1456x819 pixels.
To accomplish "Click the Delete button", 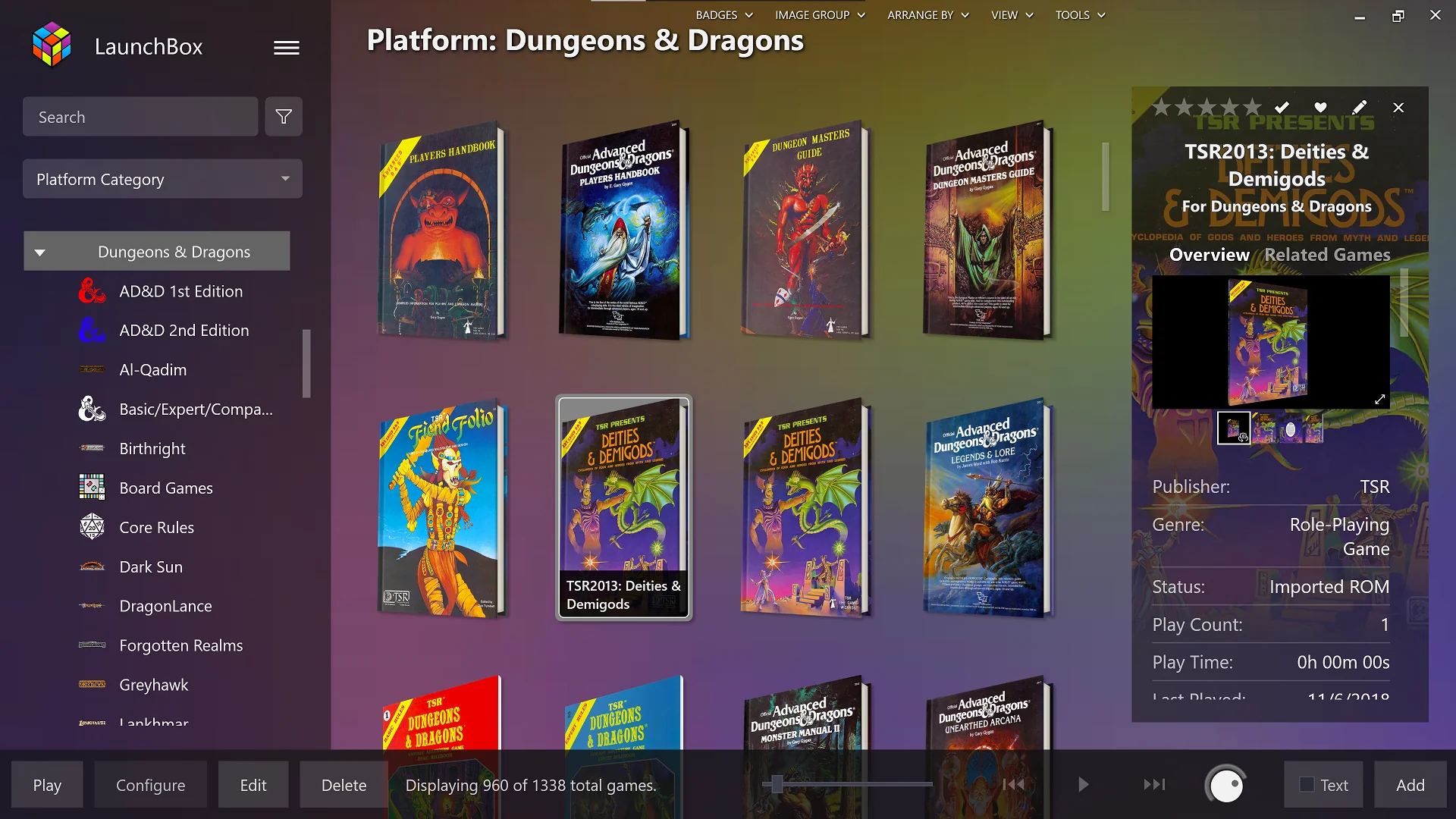I will 344,785.
